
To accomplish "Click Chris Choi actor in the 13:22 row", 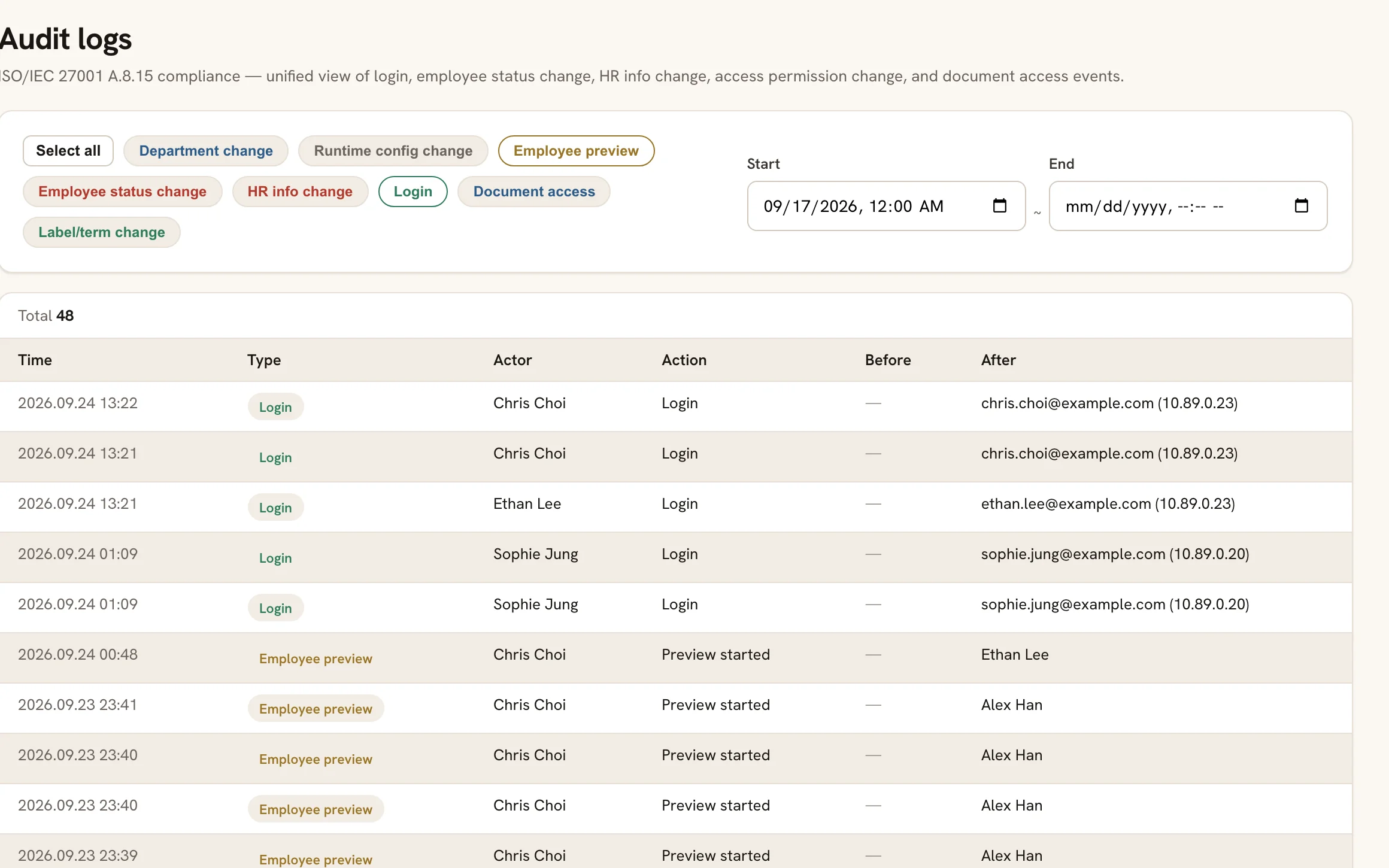I will [x=529, y=403].
